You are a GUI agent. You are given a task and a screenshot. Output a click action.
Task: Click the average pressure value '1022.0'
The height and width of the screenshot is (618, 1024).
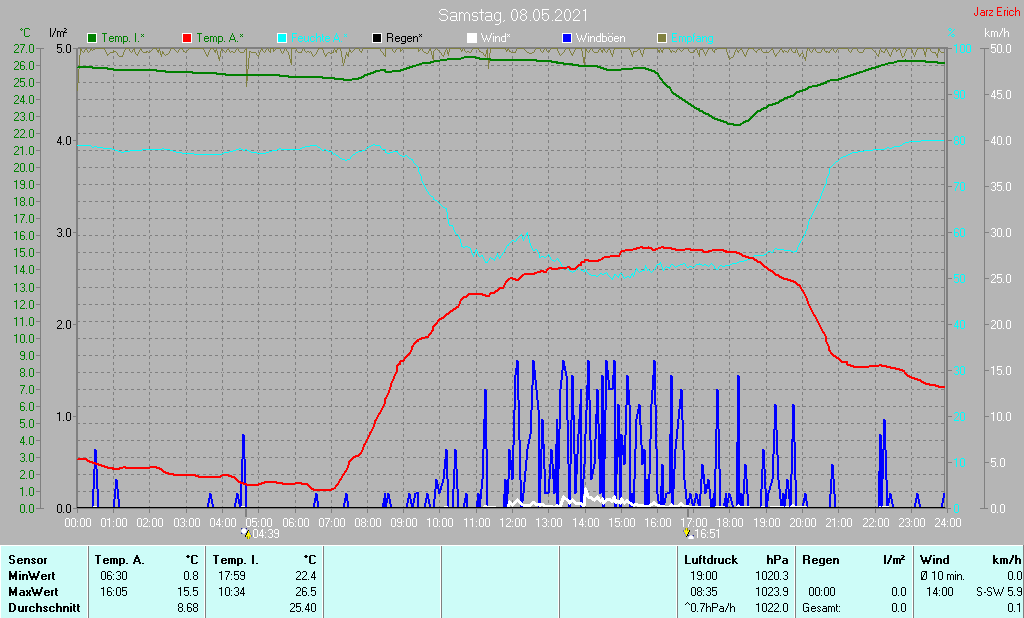(772, 608)
